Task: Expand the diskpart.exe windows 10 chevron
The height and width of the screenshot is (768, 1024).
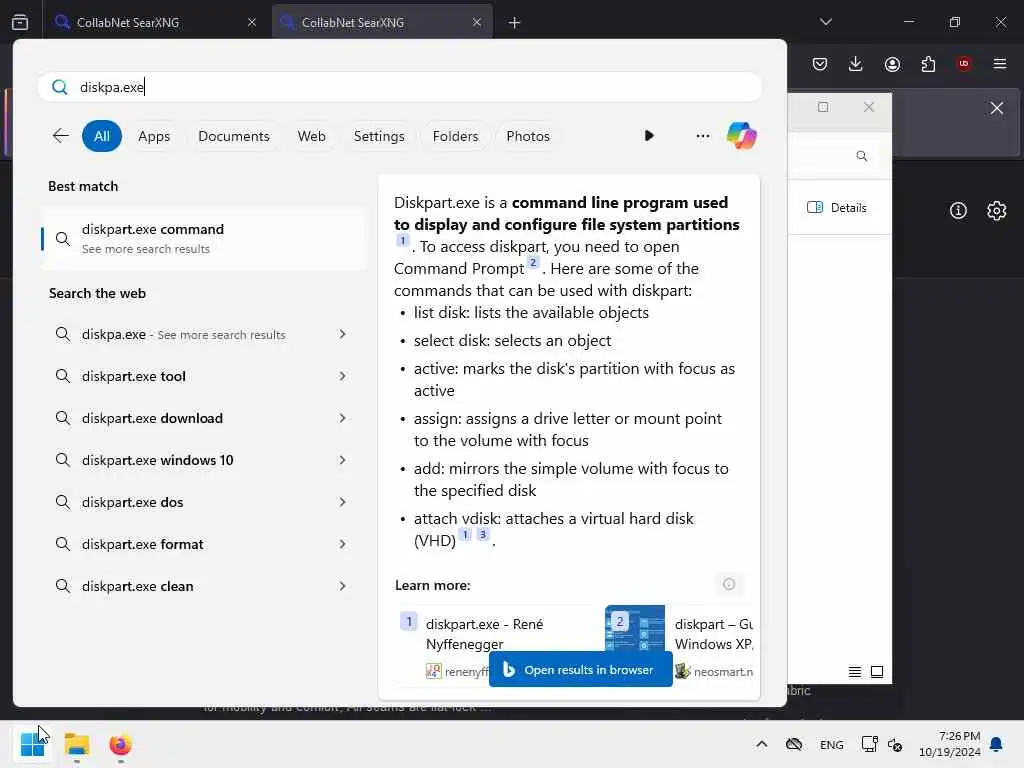Action: click(x=342, y=460)
